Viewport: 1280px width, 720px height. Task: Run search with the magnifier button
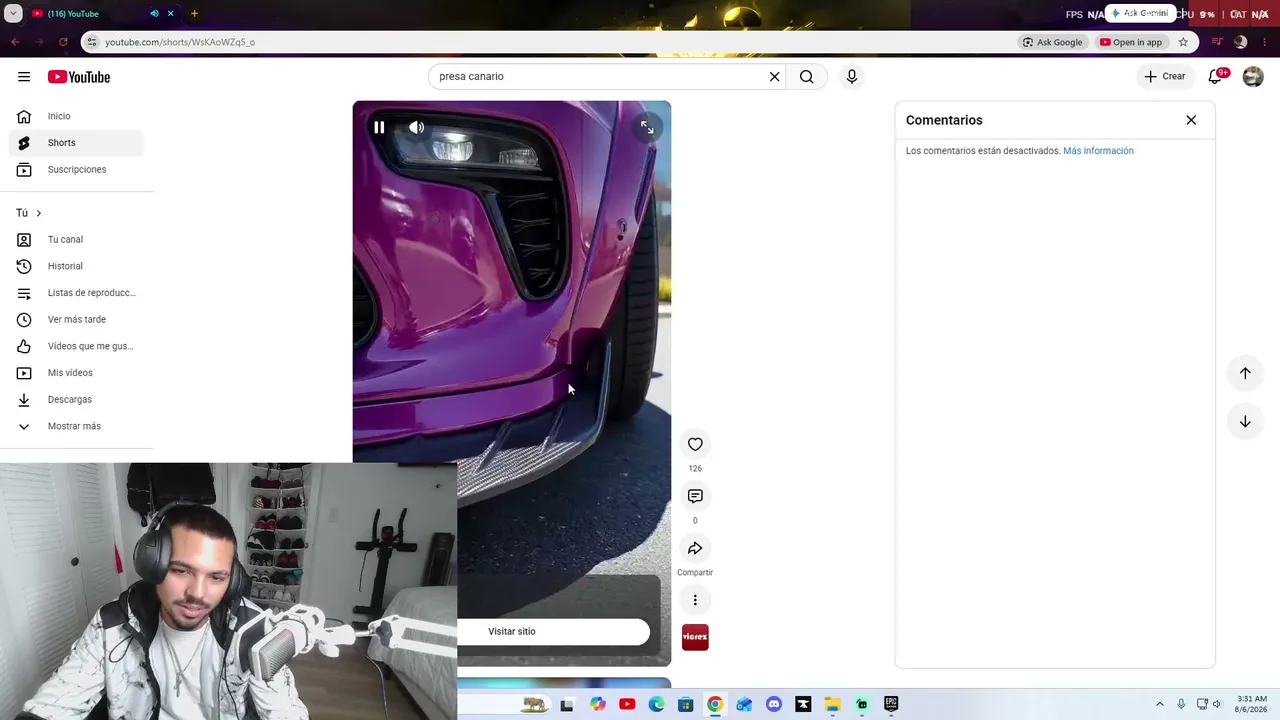click(x=807, y=77)
